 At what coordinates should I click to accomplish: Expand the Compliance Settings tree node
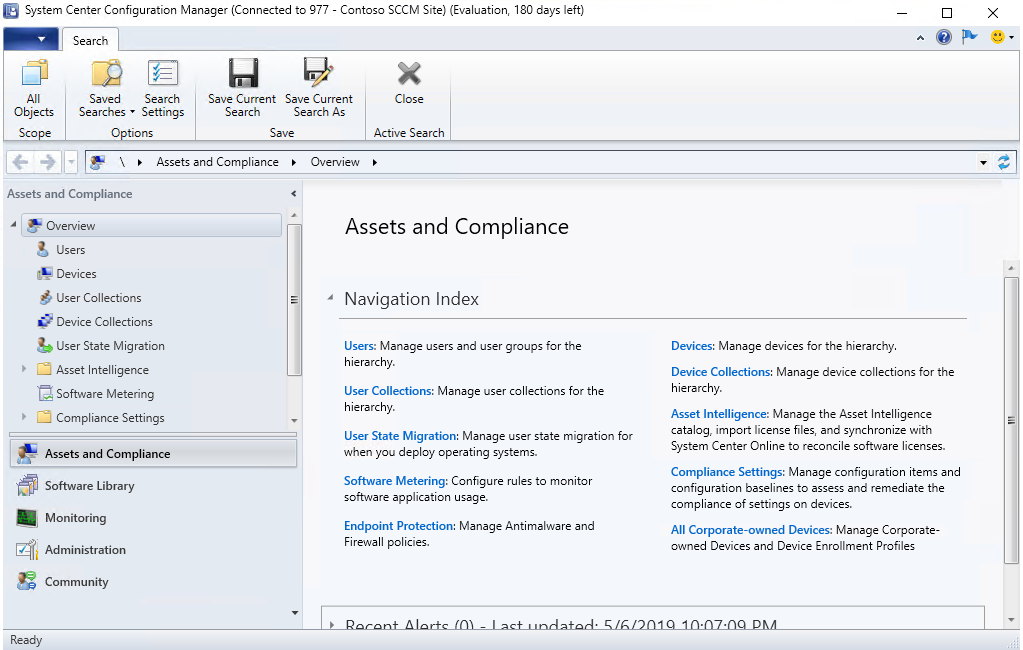[24, 416]
